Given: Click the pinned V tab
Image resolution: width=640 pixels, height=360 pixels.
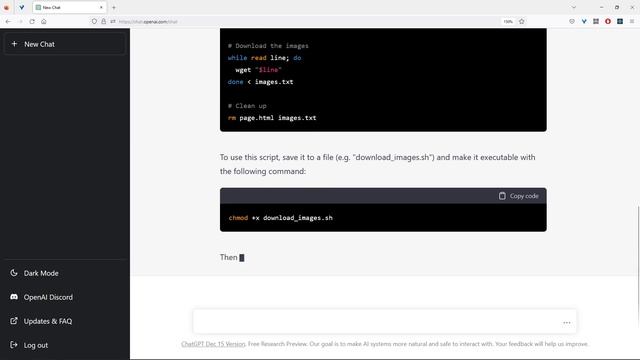Looking at the screenshot, I should (22, 7).
